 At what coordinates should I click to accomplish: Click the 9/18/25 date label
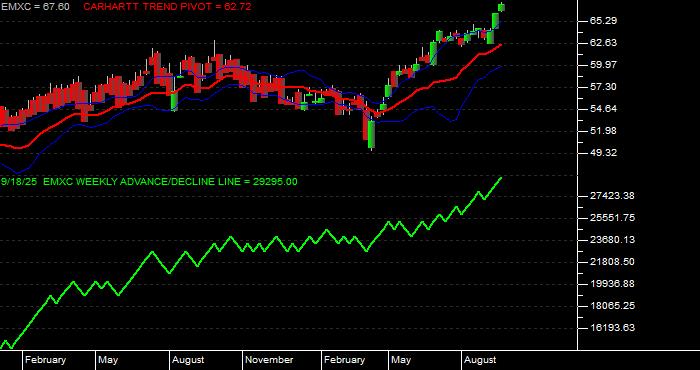click(19, 182)
